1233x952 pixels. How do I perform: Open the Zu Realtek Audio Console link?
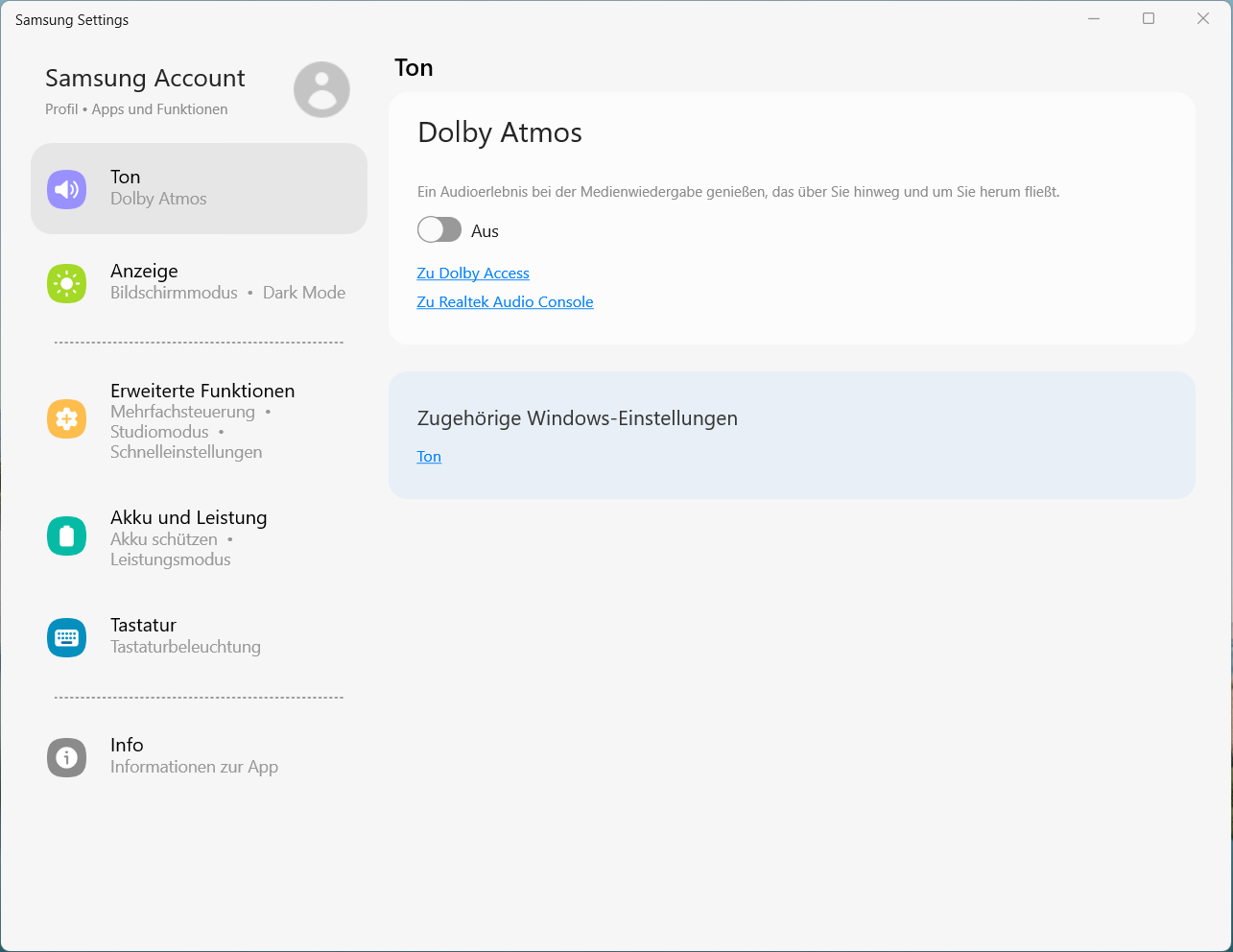pyautogui.click(x=505, y=302)
